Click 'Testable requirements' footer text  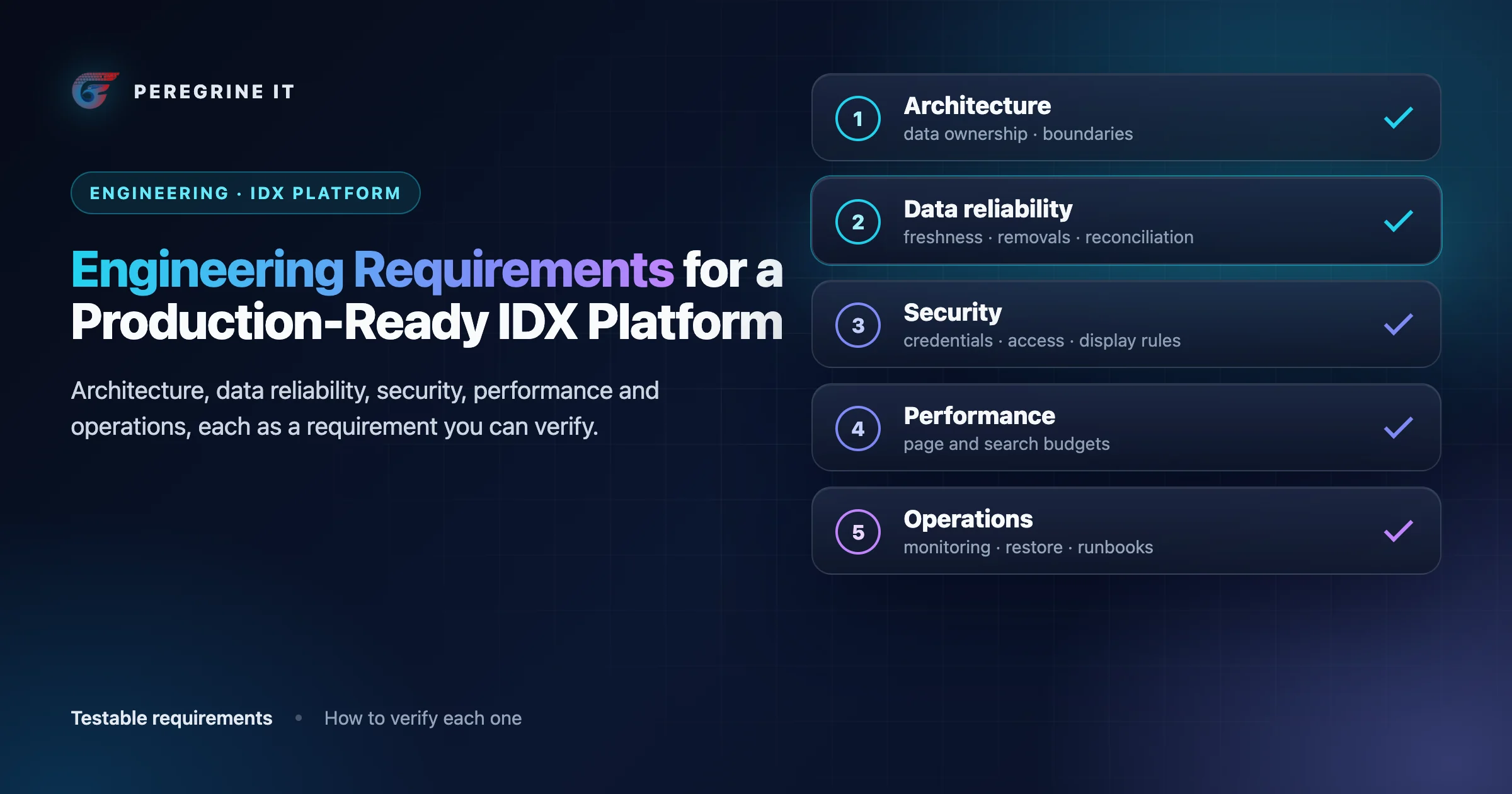[171, 718]
